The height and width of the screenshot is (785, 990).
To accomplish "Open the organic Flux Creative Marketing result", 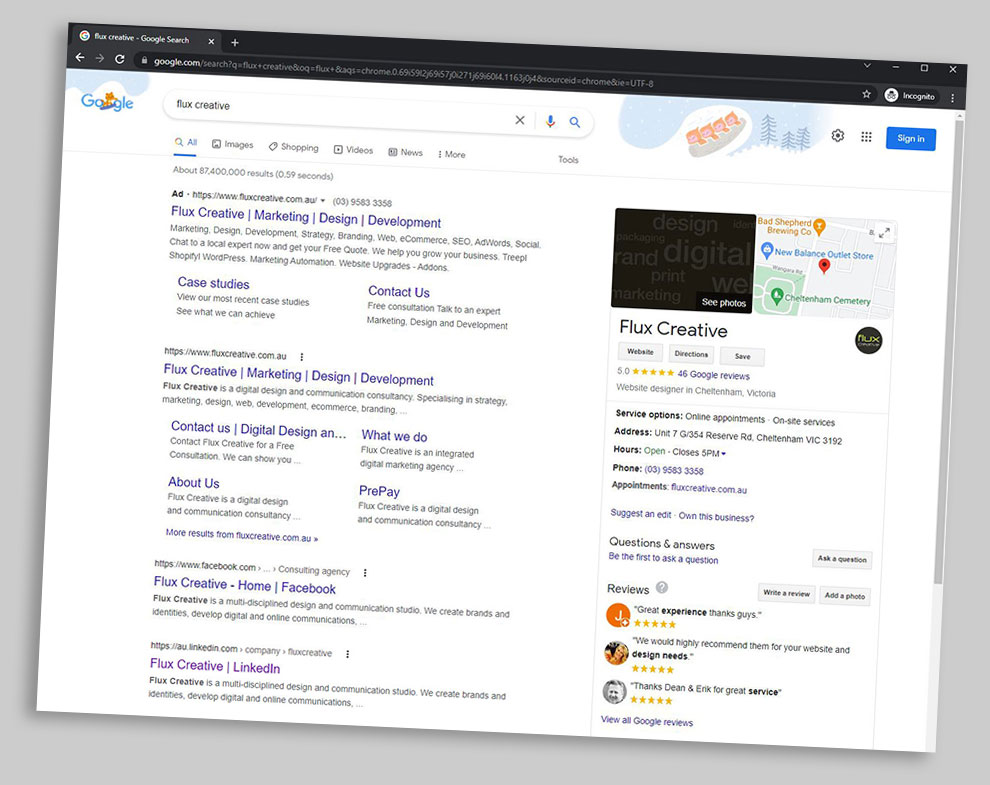I will pos(299,375).
